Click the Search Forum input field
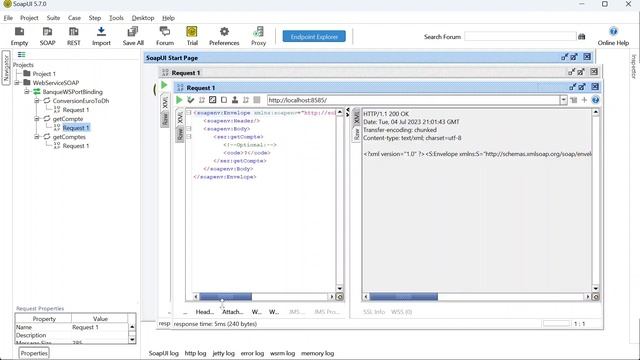640x360 pixels. pyautogui.click(x=520, y=37)
